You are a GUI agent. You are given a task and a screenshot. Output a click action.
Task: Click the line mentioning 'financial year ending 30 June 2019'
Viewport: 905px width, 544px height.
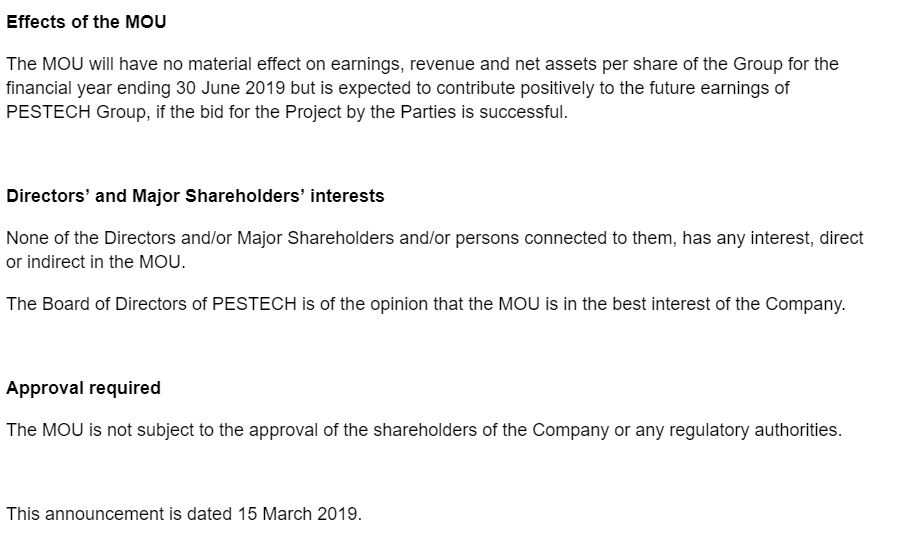pyautogui.click(x=398, y=88)
